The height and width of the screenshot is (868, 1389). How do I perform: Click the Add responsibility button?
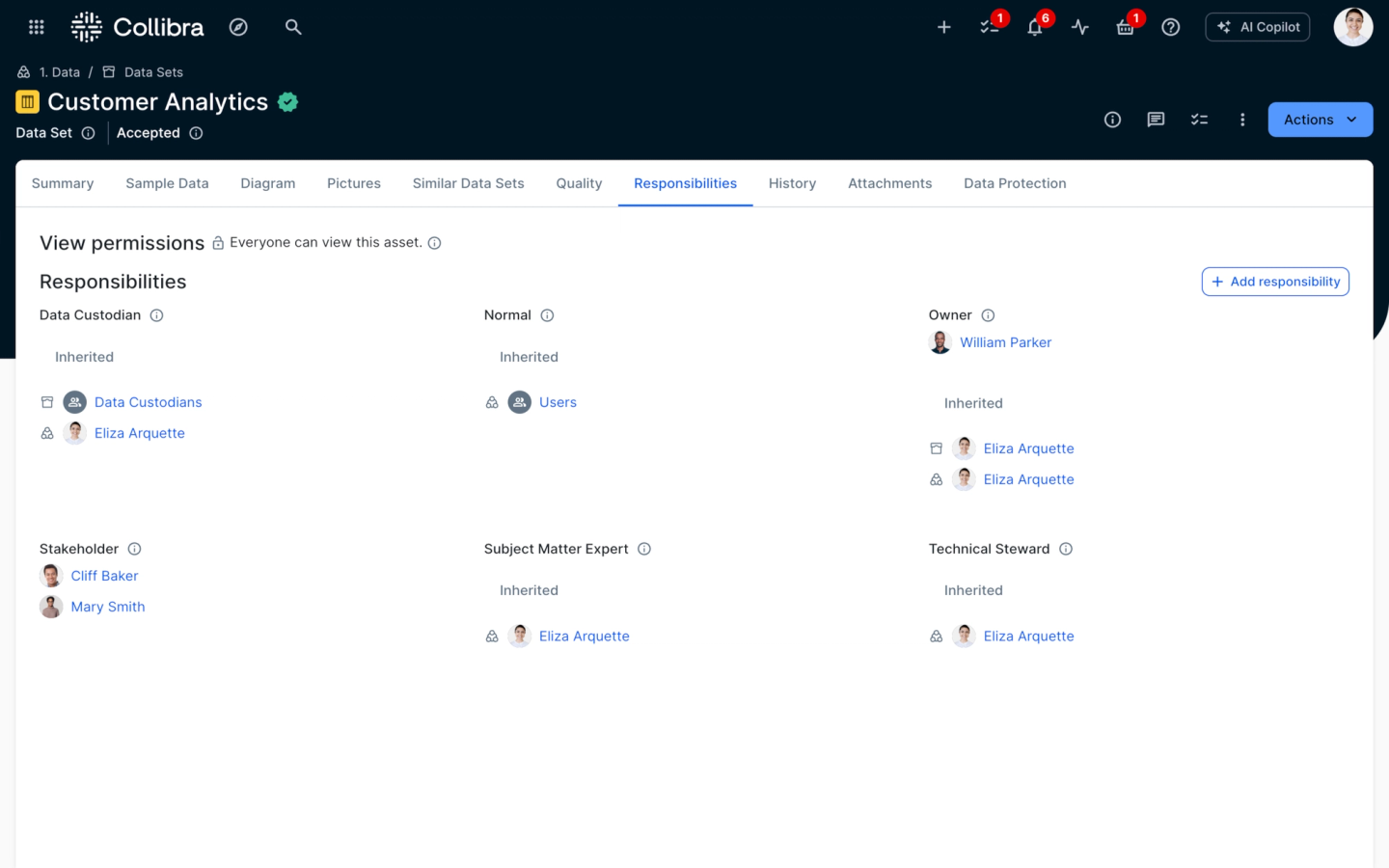point(1274,282)
